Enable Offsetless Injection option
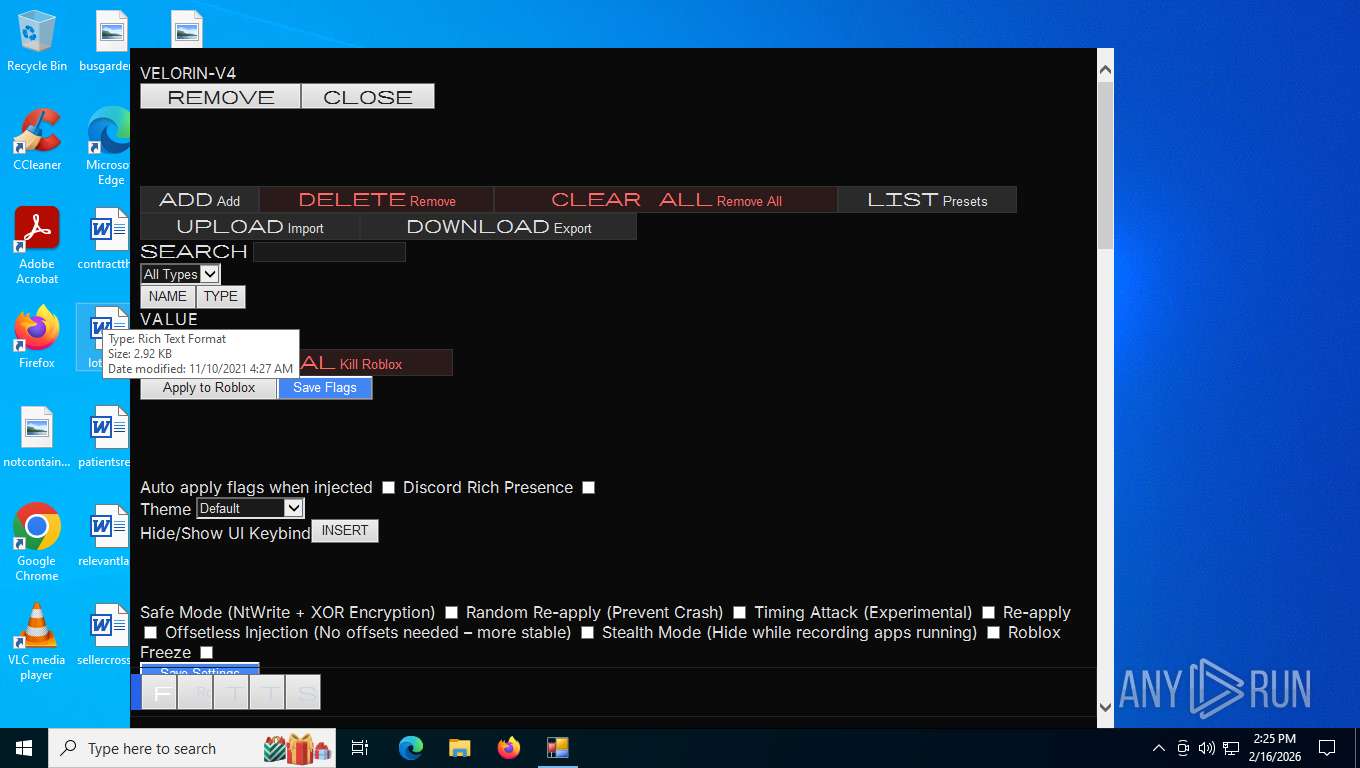The image size is (1360, 768). [587, 632]
